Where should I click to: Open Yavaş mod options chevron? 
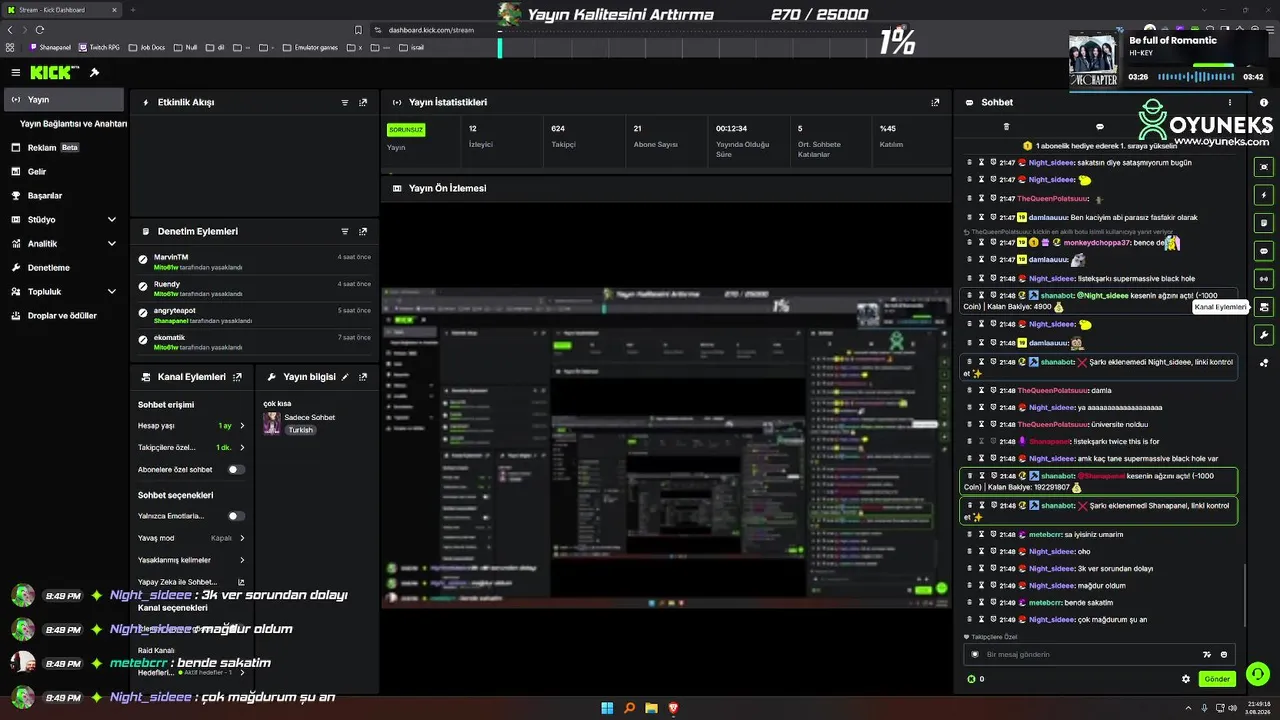pyautogui.click(x=242, y=538)
